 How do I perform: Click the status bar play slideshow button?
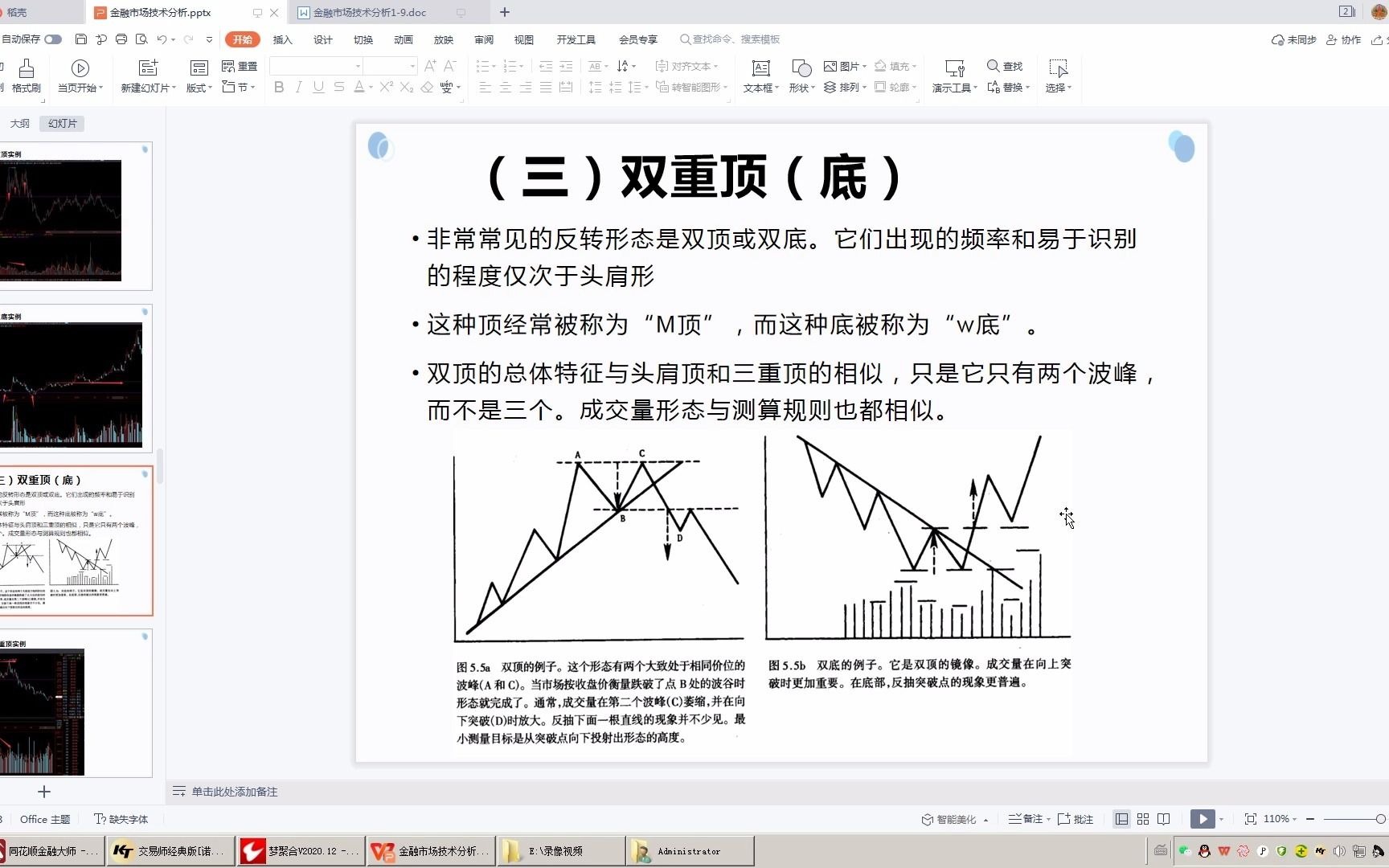pyautogui.click(x=1203, y=819)
